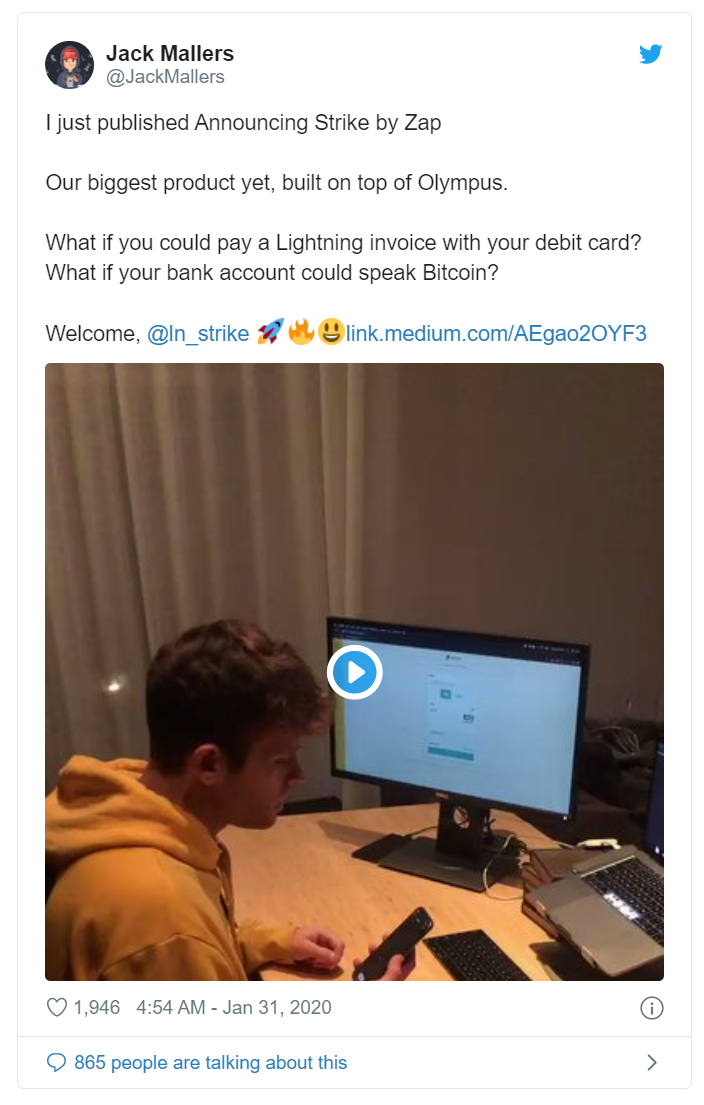Screen dimensions: 704x1105
Task: Click the smiley face emoji
Action: pyautogui.click(x=331, y=332)
